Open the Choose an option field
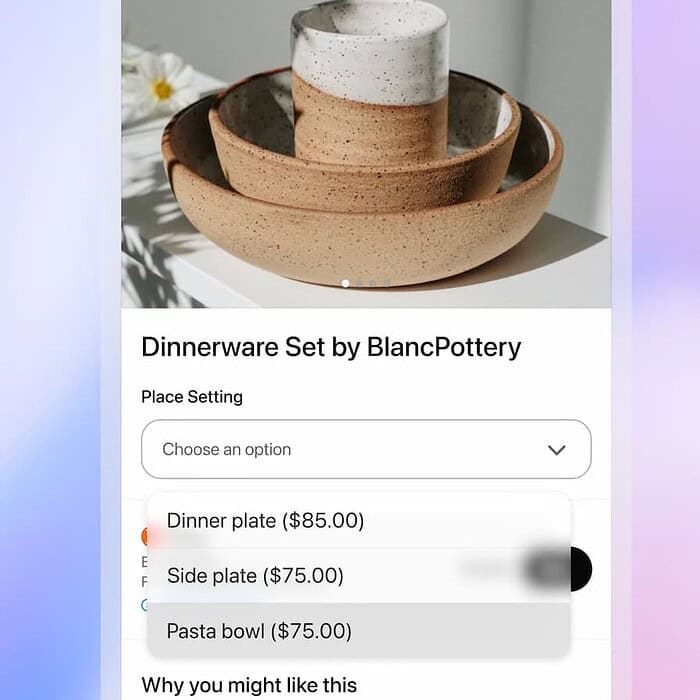The height and width of the screenshot is (700, 700). coord(366,449)
